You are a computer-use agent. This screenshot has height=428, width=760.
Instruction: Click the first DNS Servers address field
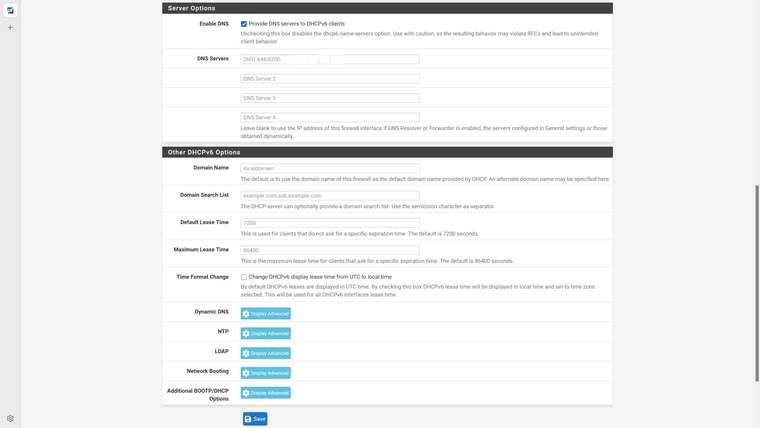click(330, 59)
